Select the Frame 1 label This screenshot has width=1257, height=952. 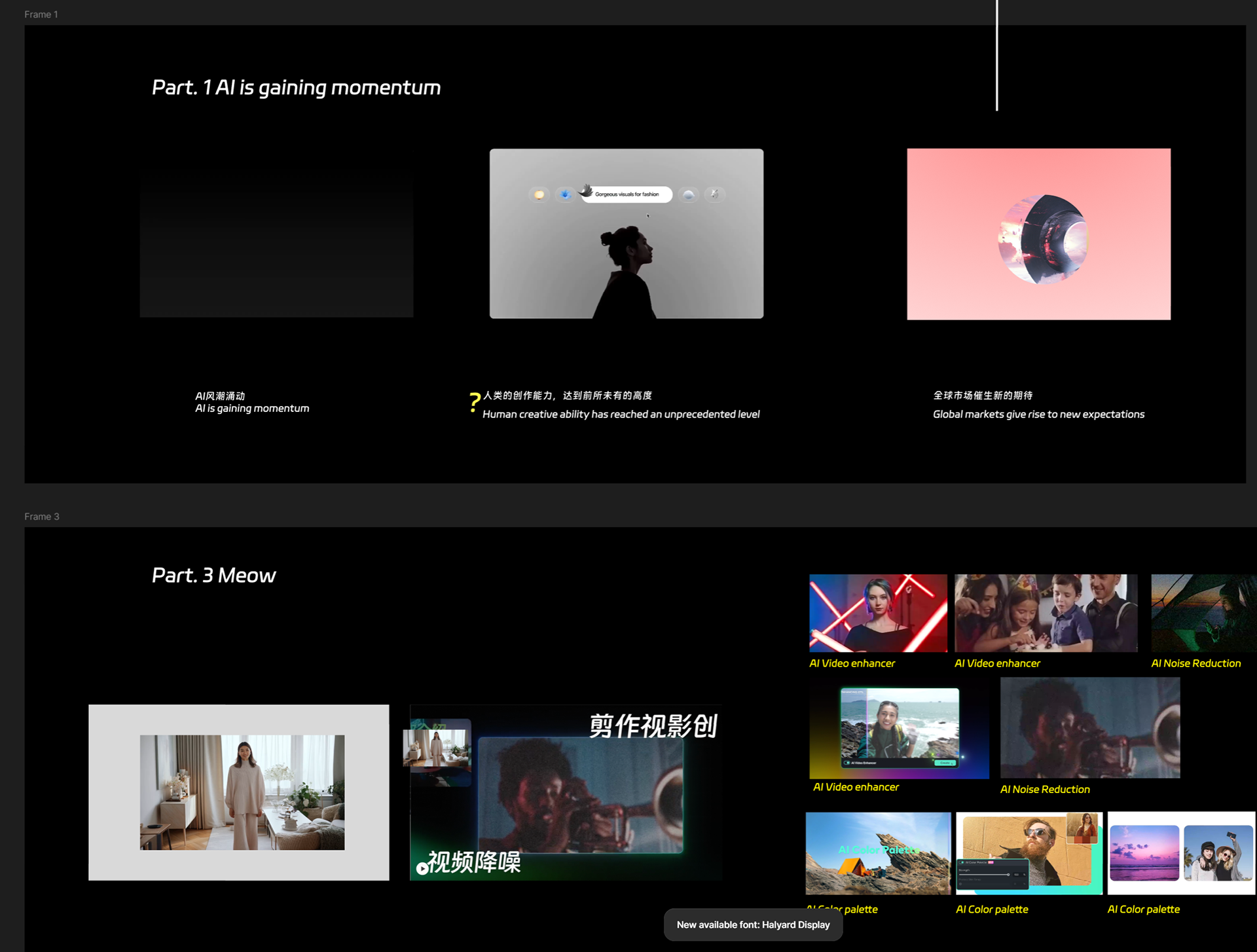pos(41,14)
